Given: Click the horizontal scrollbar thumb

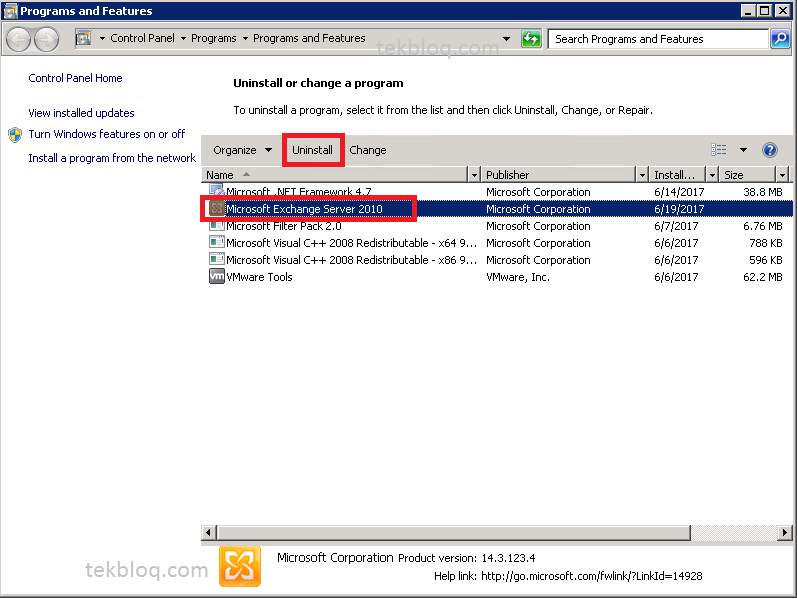Looking at the screenshot, I should [454, 532].
